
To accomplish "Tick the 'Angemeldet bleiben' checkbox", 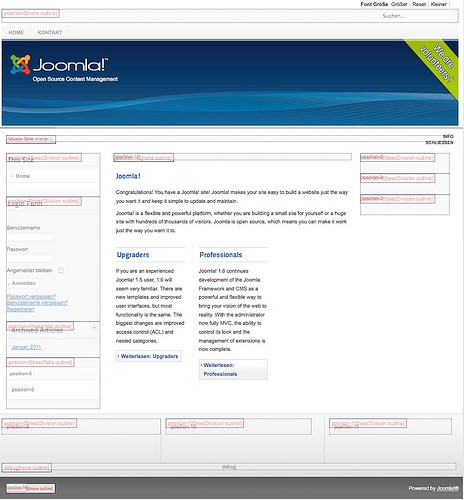I will coord(61,271).
